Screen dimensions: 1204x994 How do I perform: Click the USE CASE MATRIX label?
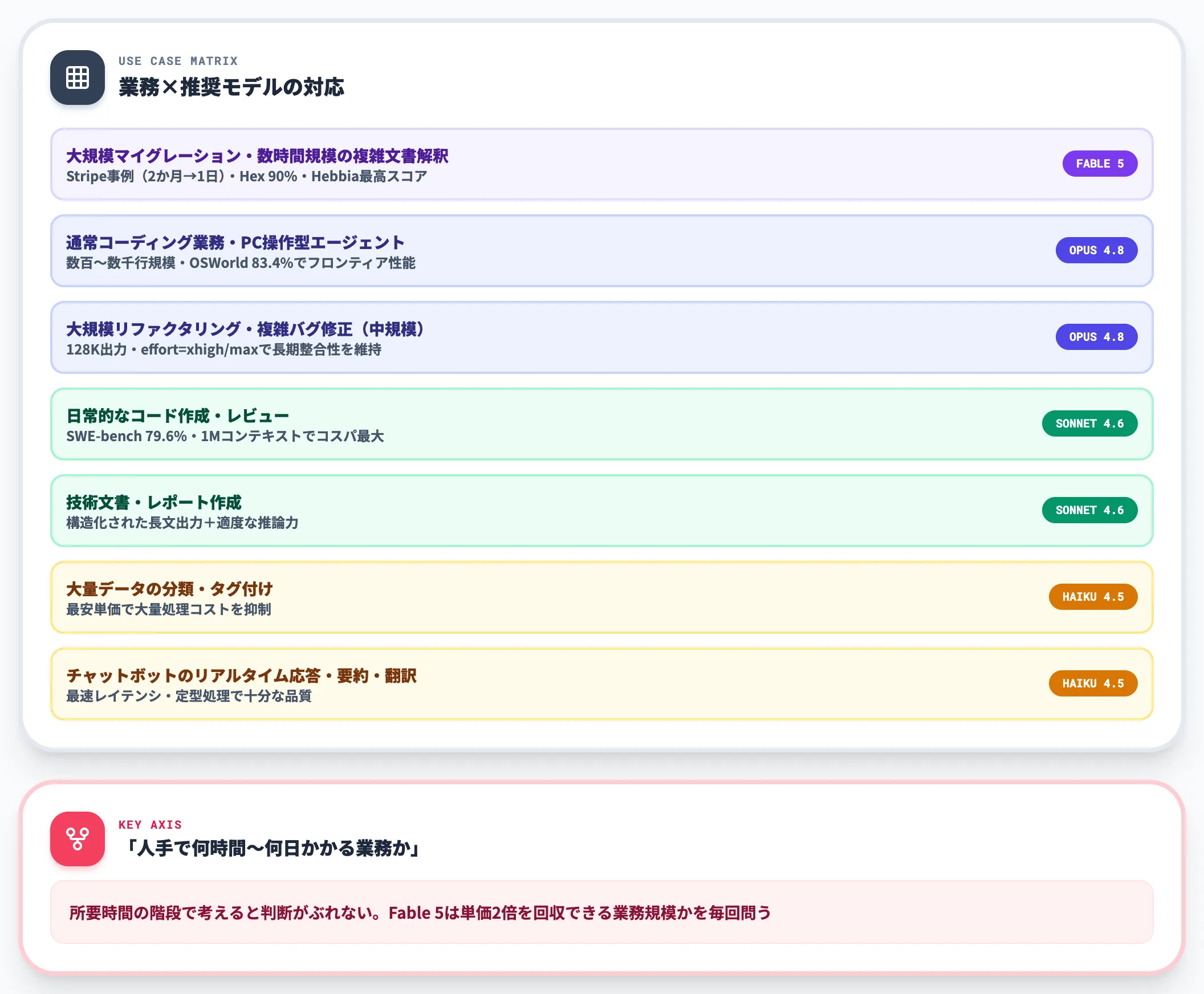click(x=178, y=60)
